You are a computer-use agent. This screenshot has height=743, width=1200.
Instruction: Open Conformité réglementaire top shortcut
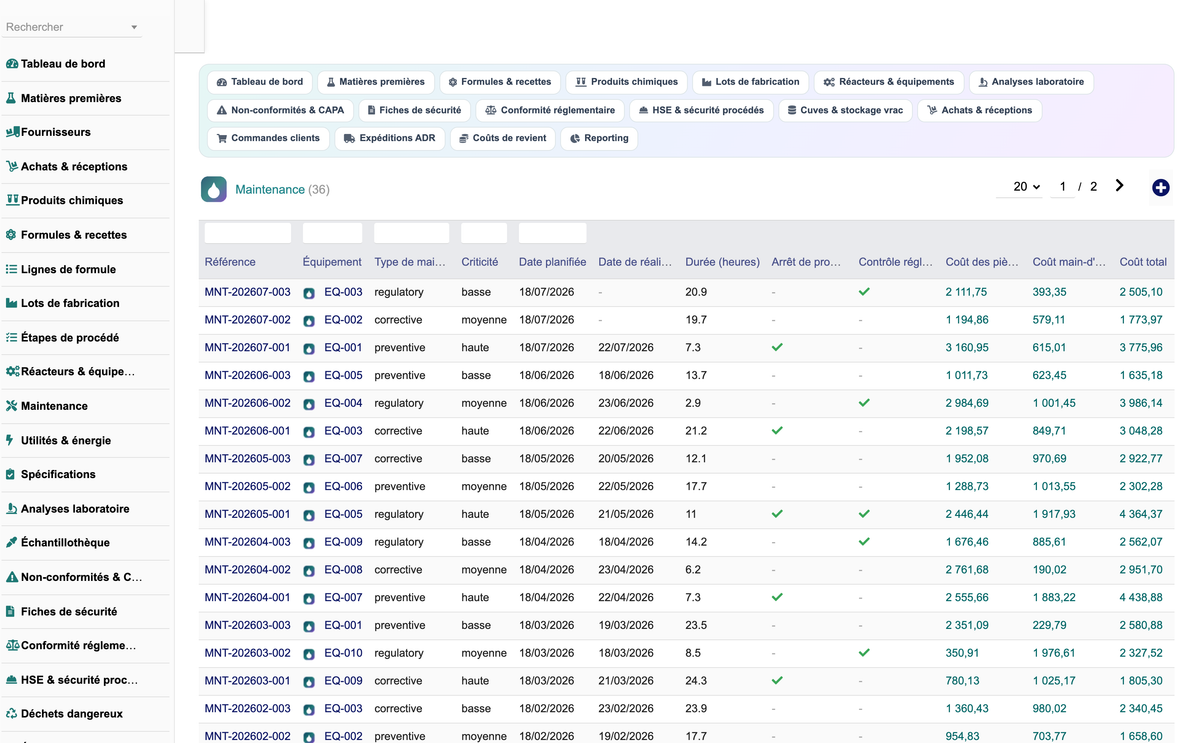coord(550,110)
